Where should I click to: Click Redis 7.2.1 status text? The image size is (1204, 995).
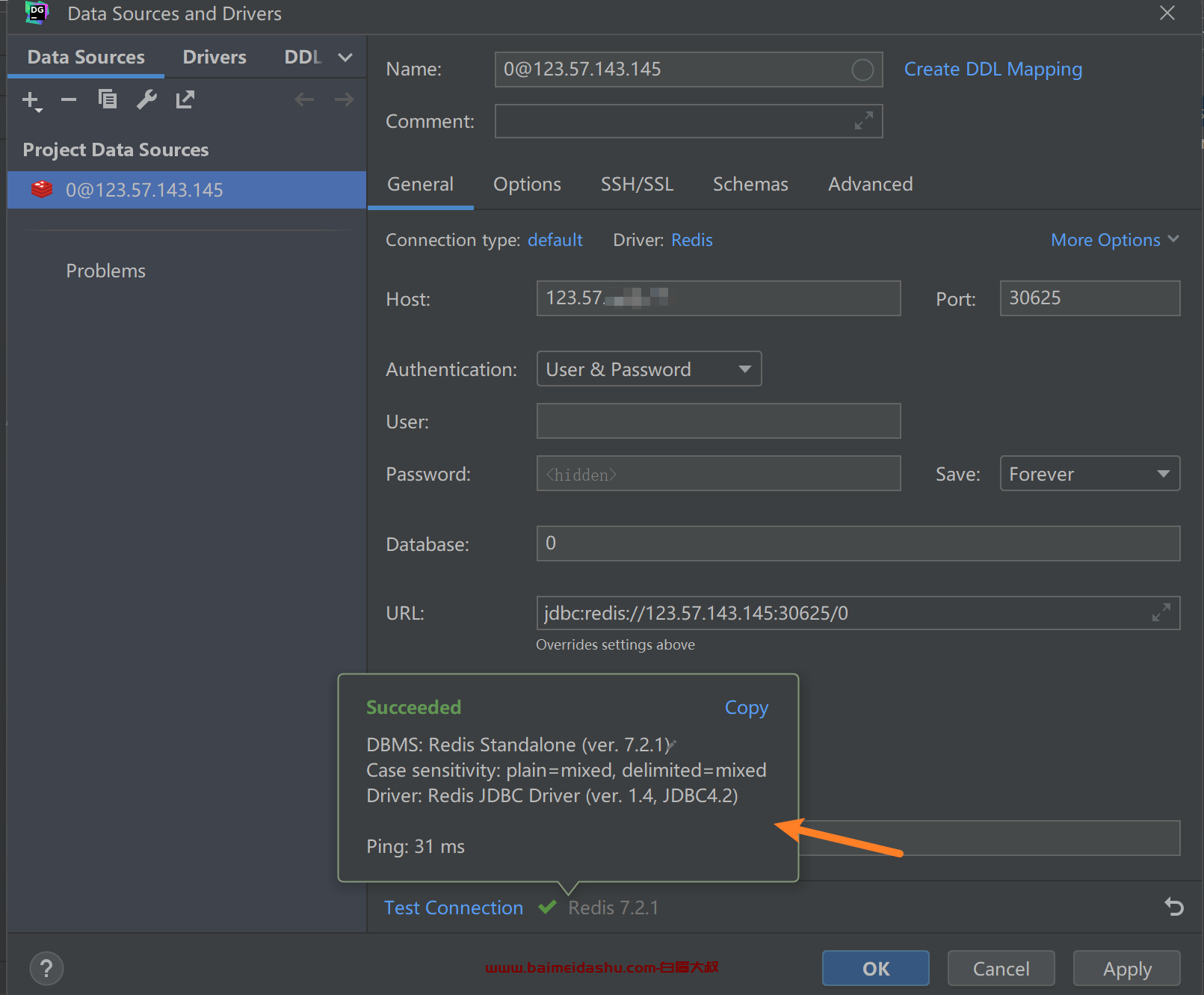pos(614,908)
